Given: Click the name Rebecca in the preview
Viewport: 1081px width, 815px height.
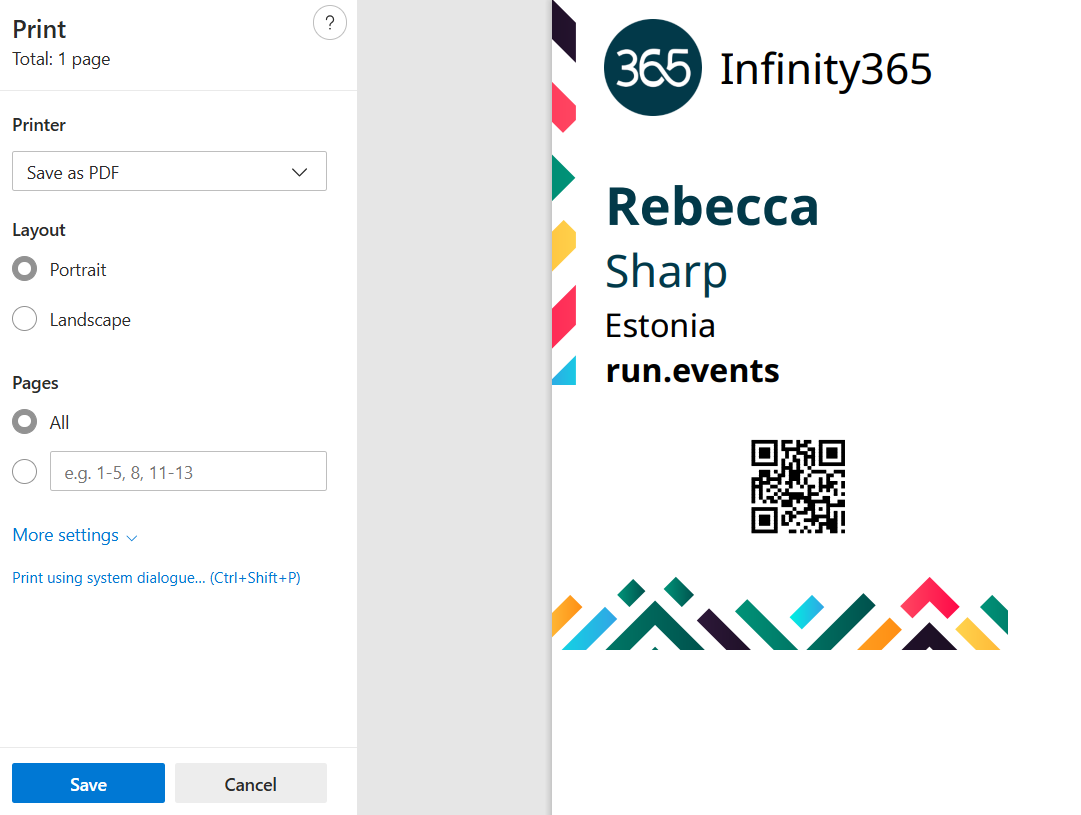Looking at the screenshot, I should 712,207.
